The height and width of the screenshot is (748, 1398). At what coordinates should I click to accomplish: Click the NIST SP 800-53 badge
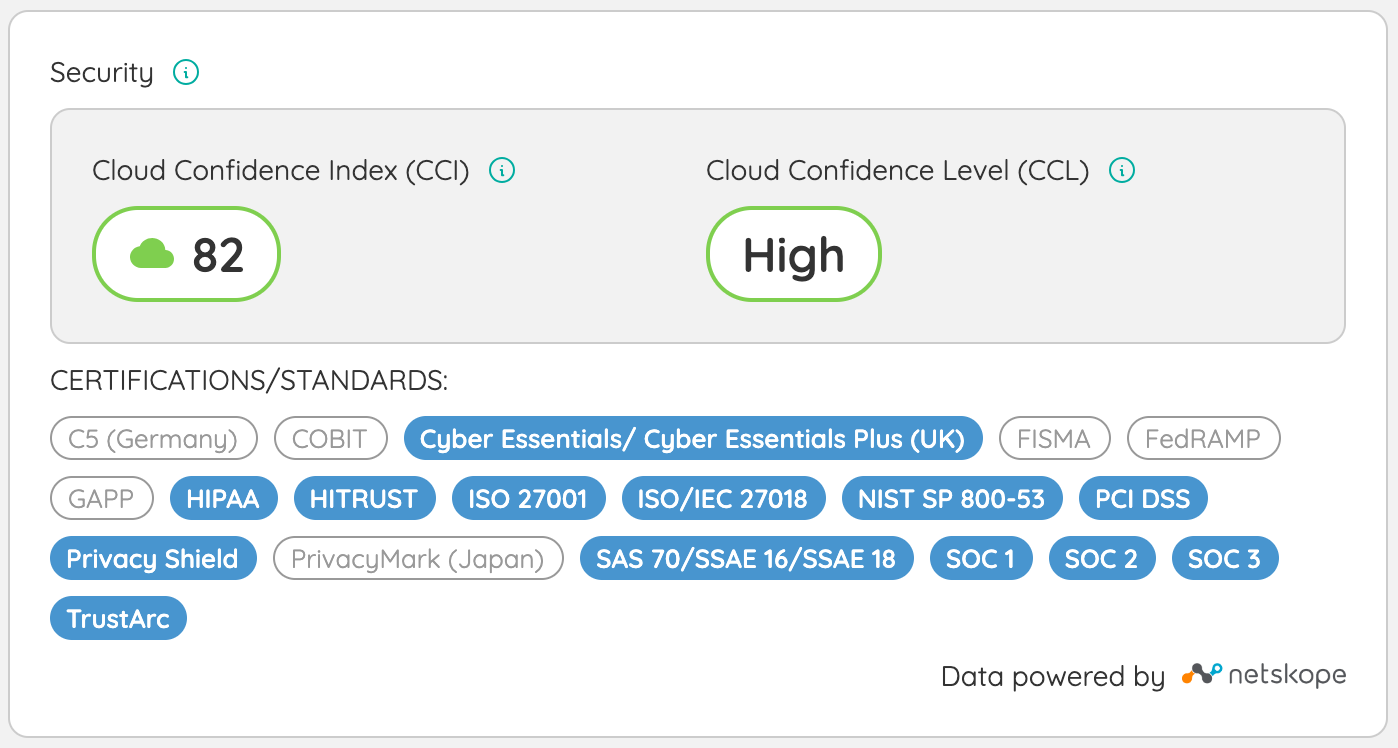(951, 498)
